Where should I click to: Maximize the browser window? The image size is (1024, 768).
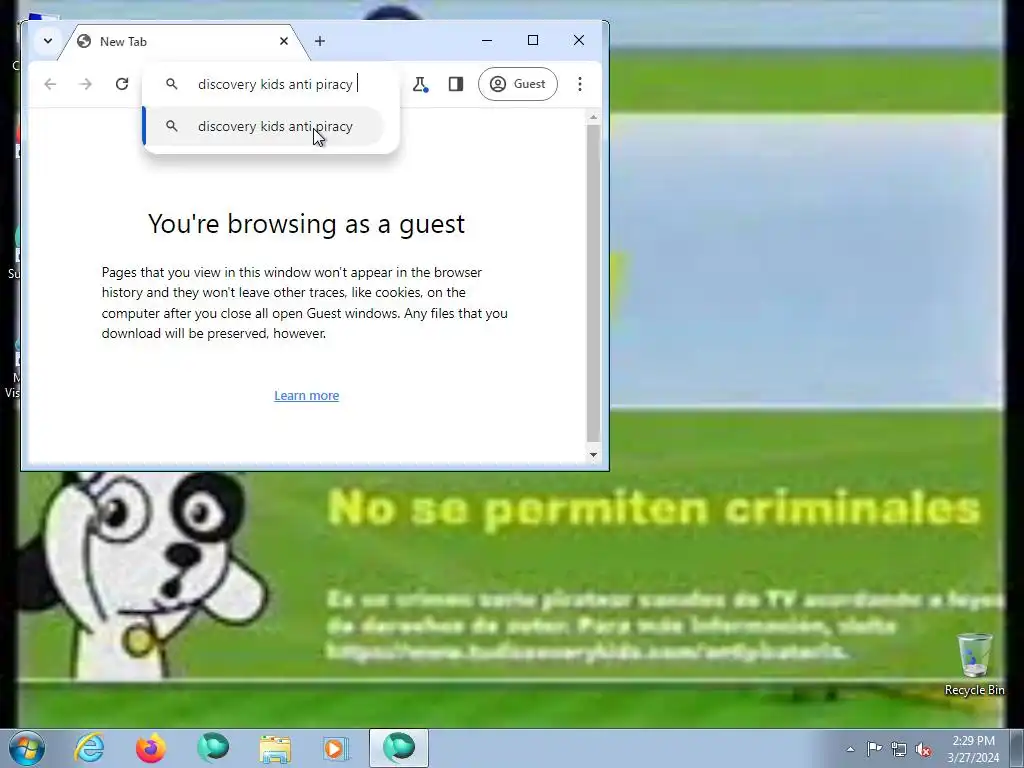pyautogui.click(x=533, y=40)
